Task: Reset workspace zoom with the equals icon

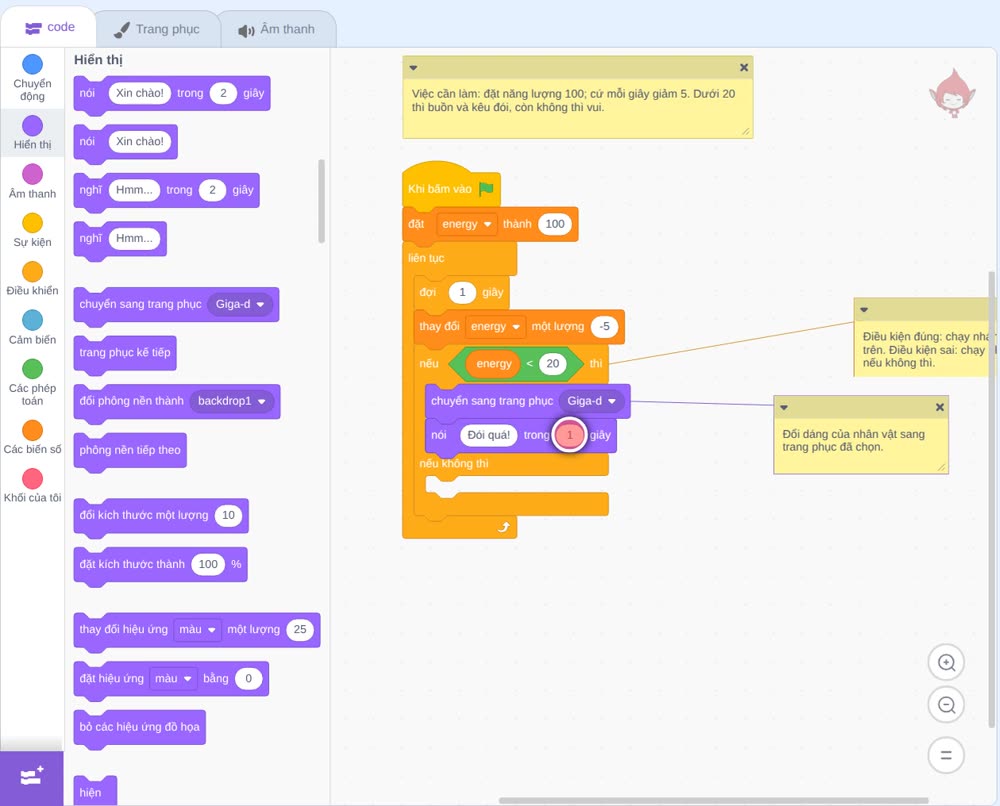Action: pos(946,755)
